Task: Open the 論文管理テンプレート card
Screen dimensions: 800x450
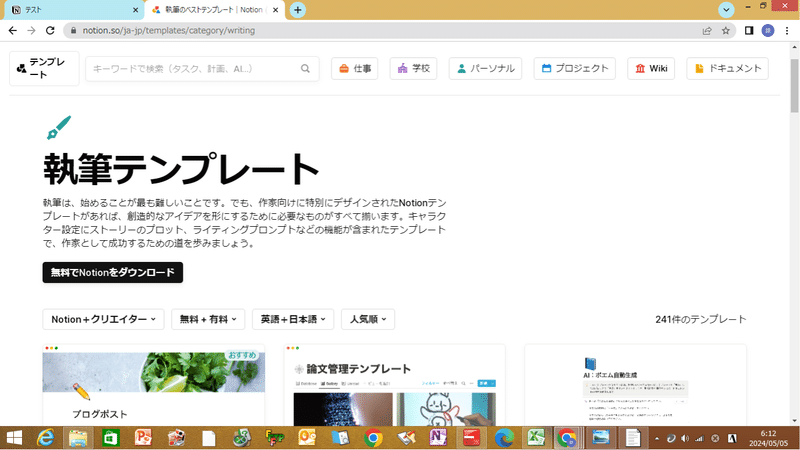Action: (394, 385)
